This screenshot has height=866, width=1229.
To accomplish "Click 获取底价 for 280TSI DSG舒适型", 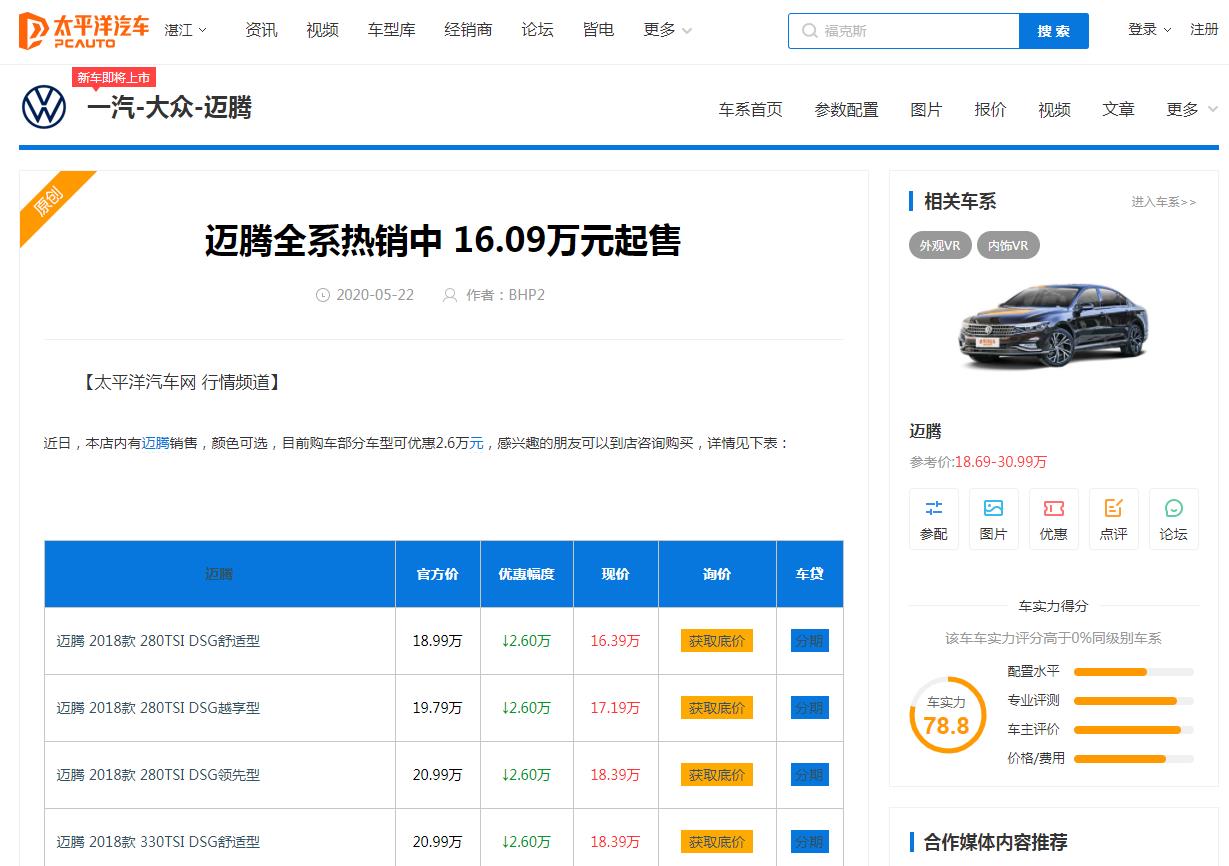I will (717, 641).
